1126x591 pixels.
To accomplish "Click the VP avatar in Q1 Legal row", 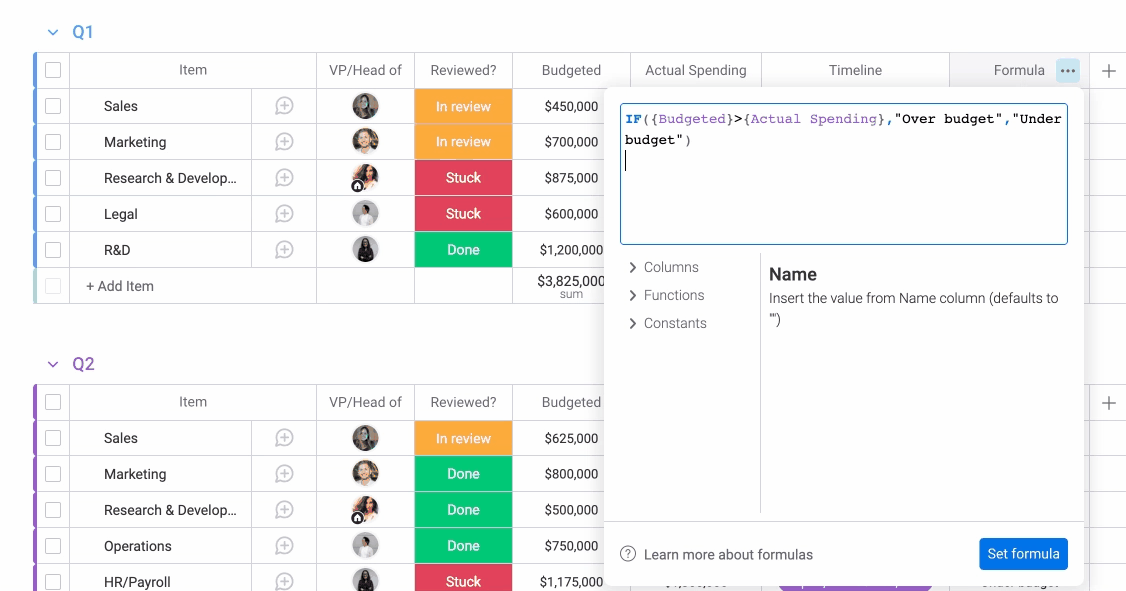I will (366, 213).
